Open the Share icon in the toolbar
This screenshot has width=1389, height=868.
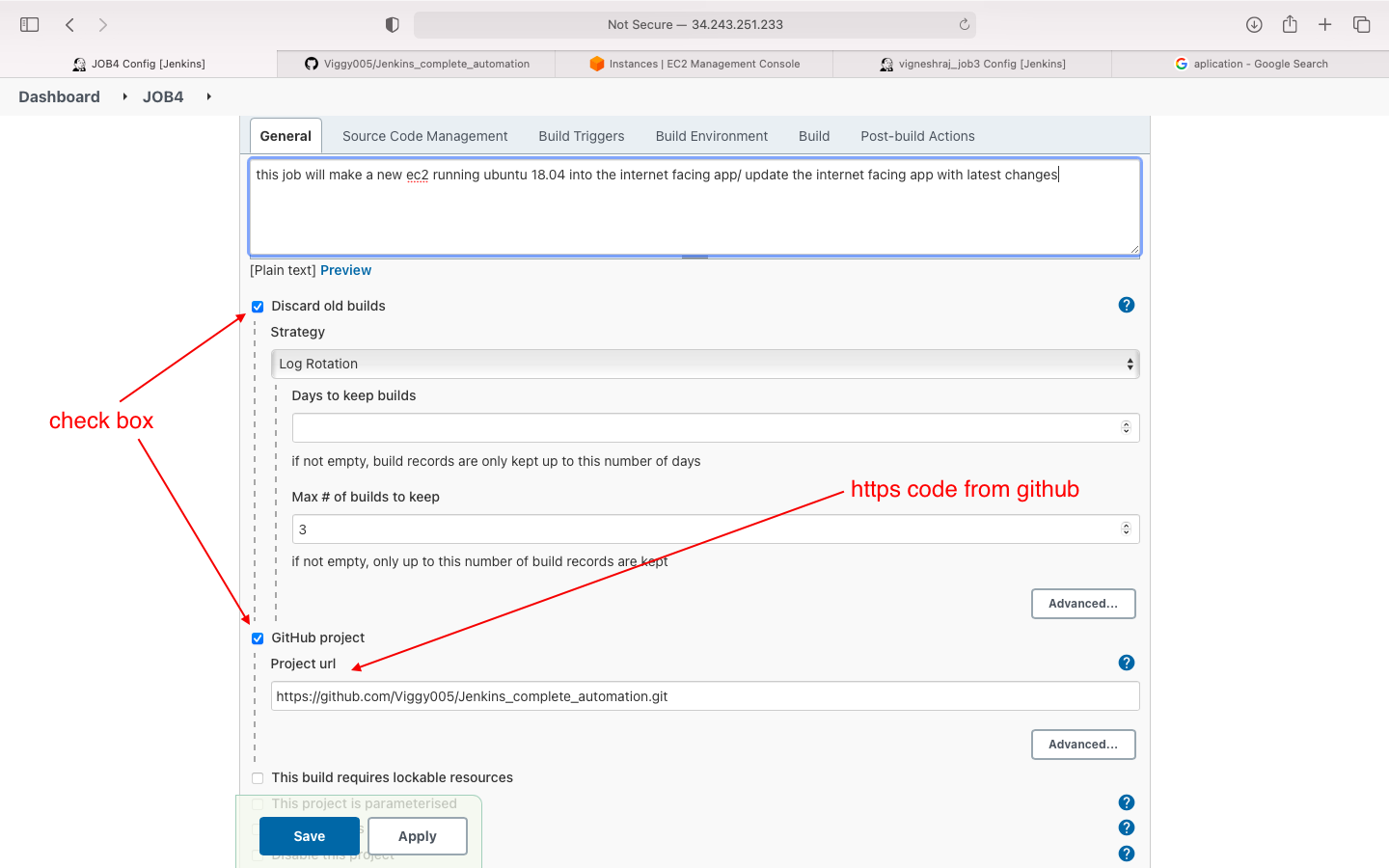[x=1290, y=24]
